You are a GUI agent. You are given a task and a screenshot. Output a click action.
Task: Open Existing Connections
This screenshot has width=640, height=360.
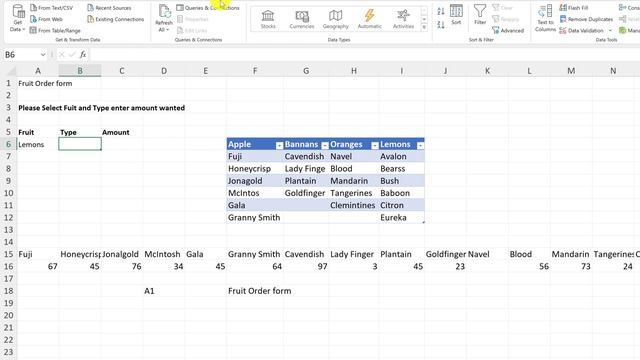pos(116,19)
